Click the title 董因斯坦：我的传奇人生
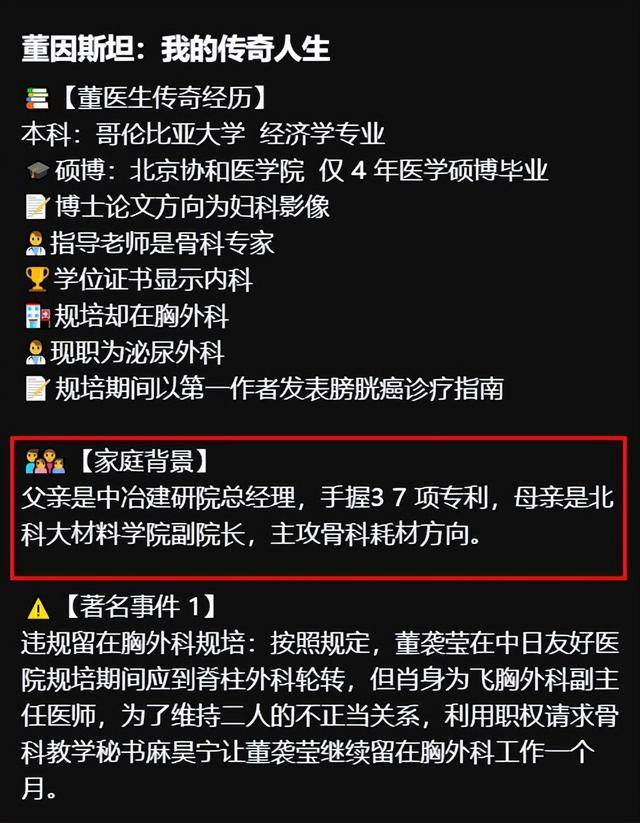Viewport: 640px width, 823px height. (x=176, y=49)
